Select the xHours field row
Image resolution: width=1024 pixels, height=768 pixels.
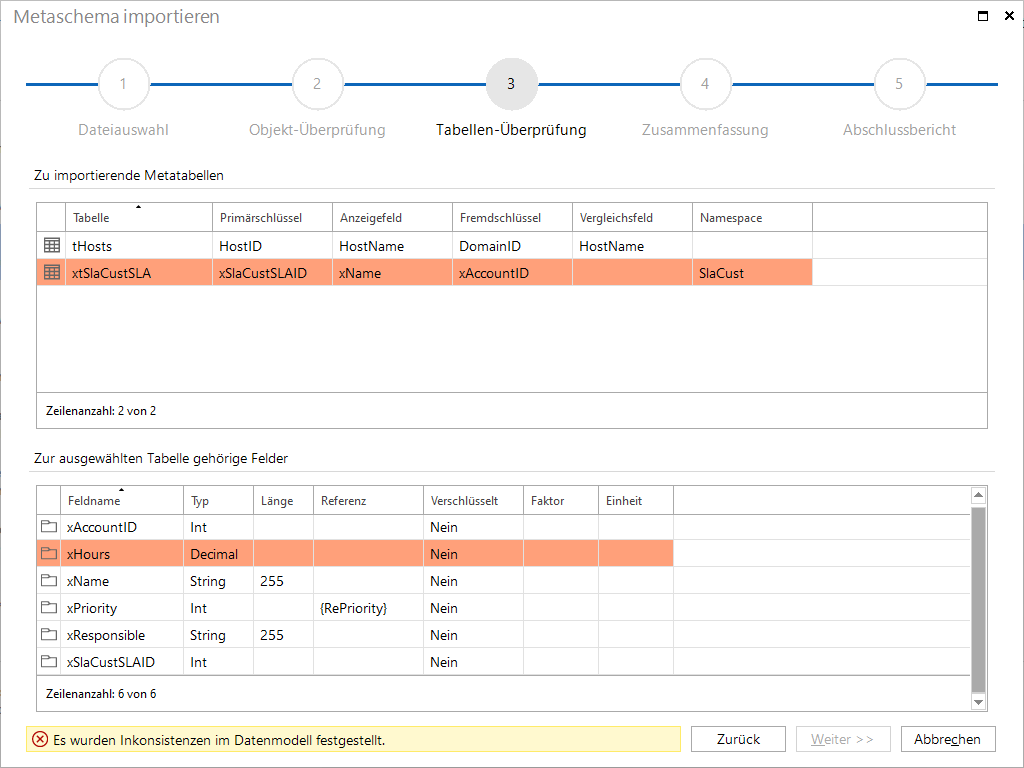tap(355, 553)
